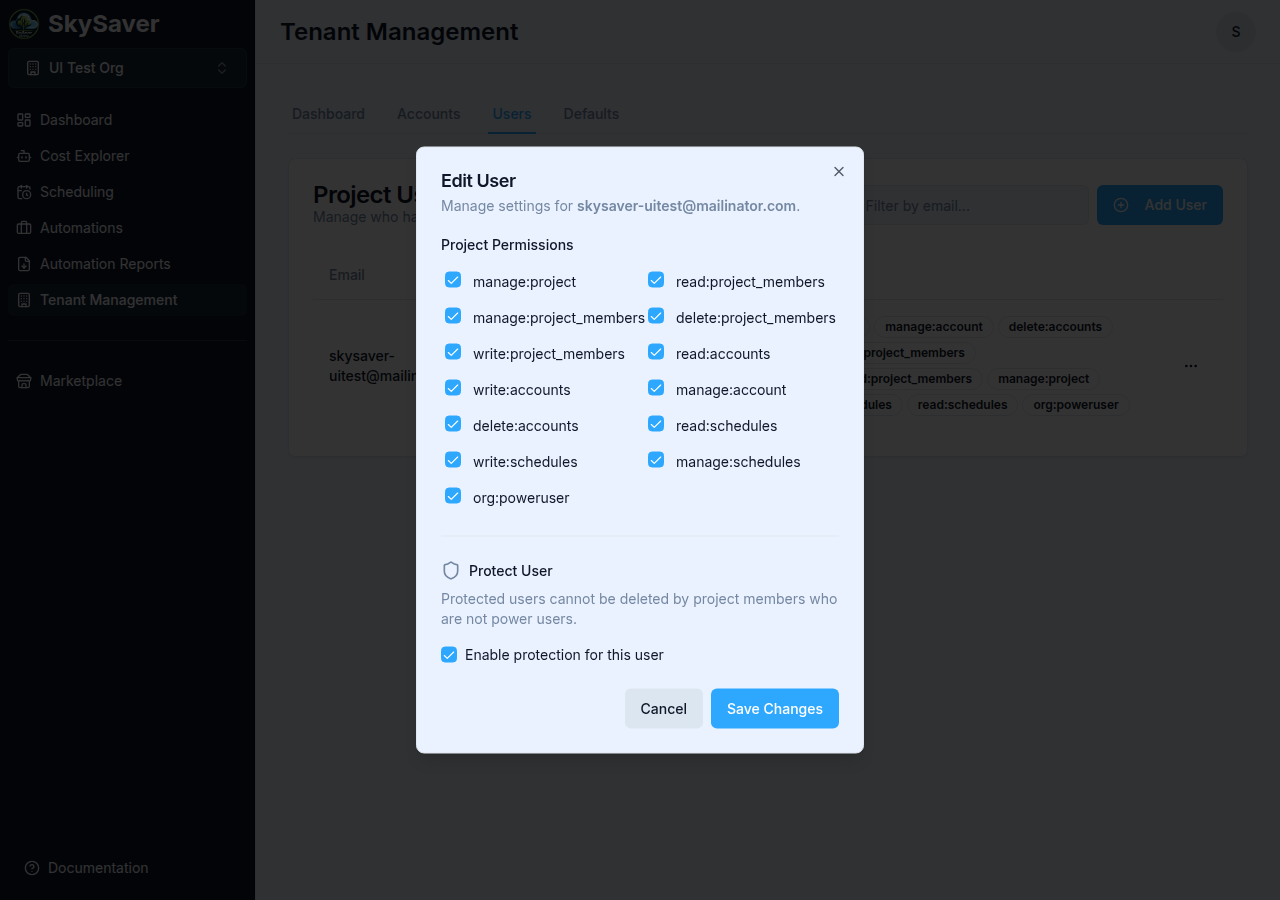This screenshot has width=1280, height=900.
Task: Uncheck the write:accounts permission
Action: pos(453,388)
